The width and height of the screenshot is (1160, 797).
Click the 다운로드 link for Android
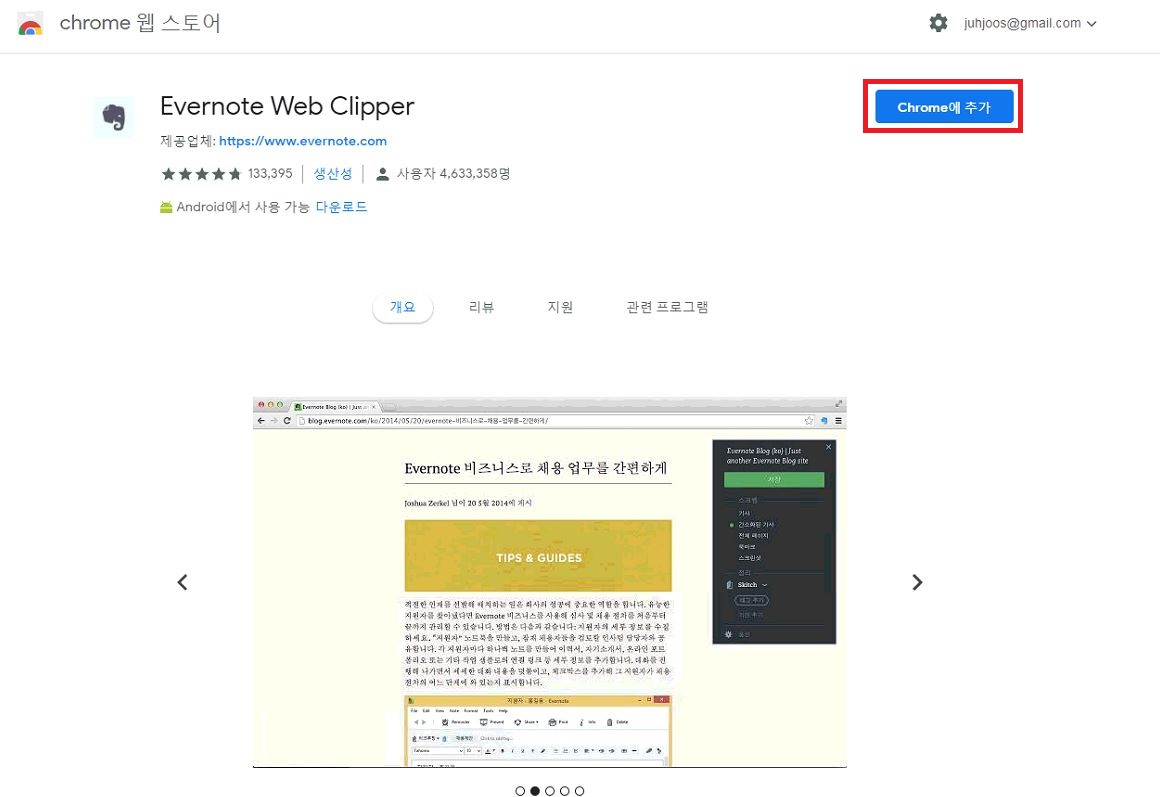(341, 207)
